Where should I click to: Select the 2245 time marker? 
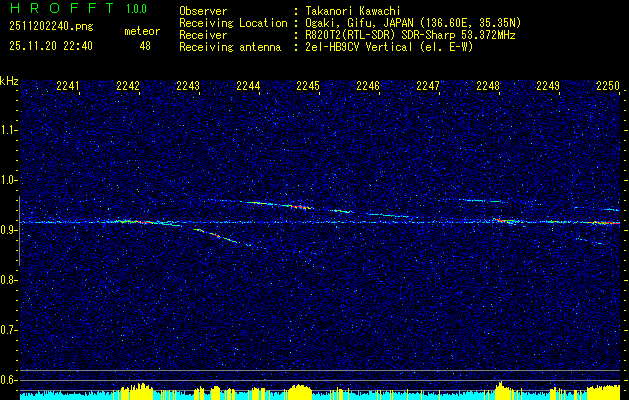pos(308,86)
